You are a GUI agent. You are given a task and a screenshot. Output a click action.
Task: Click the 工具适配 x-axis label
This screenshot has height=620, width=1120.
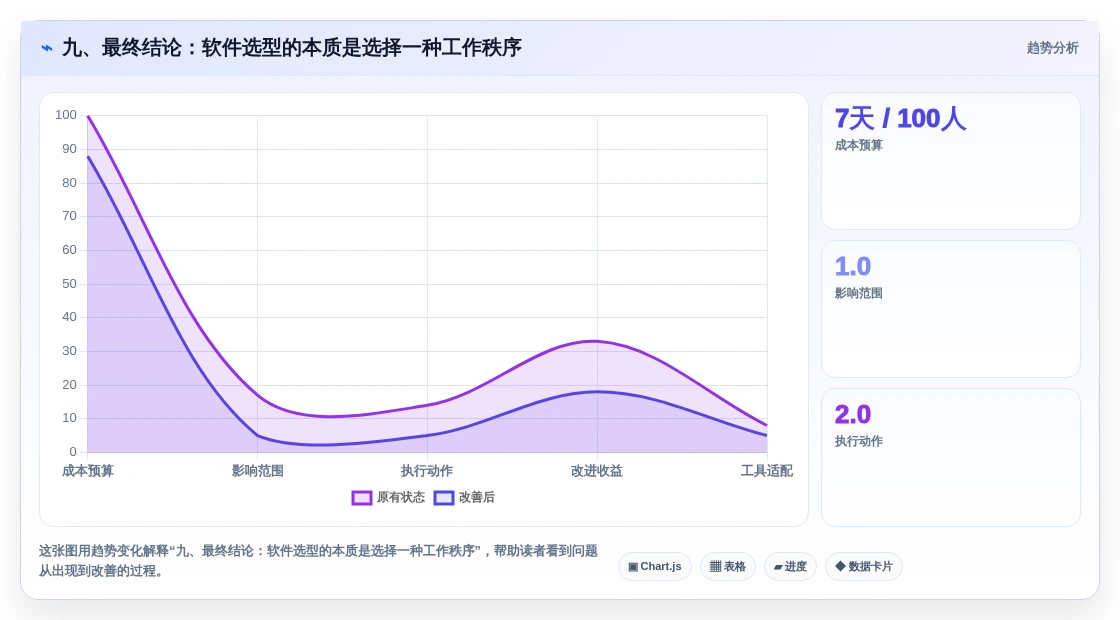click(x=766, y=471)
